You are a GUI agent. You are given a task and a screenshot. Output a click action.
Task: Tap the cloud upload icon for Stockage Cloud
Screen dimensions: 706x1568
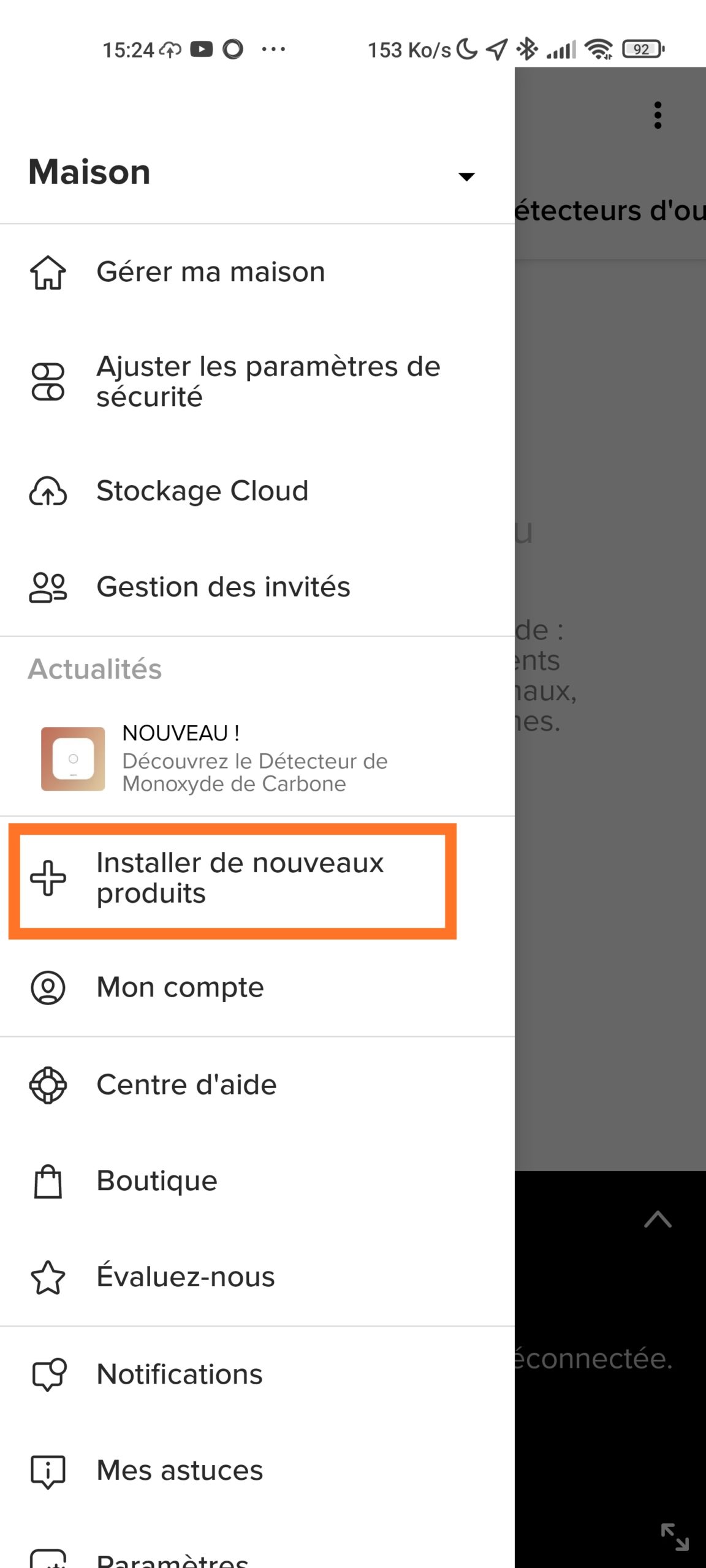[48, 491]
